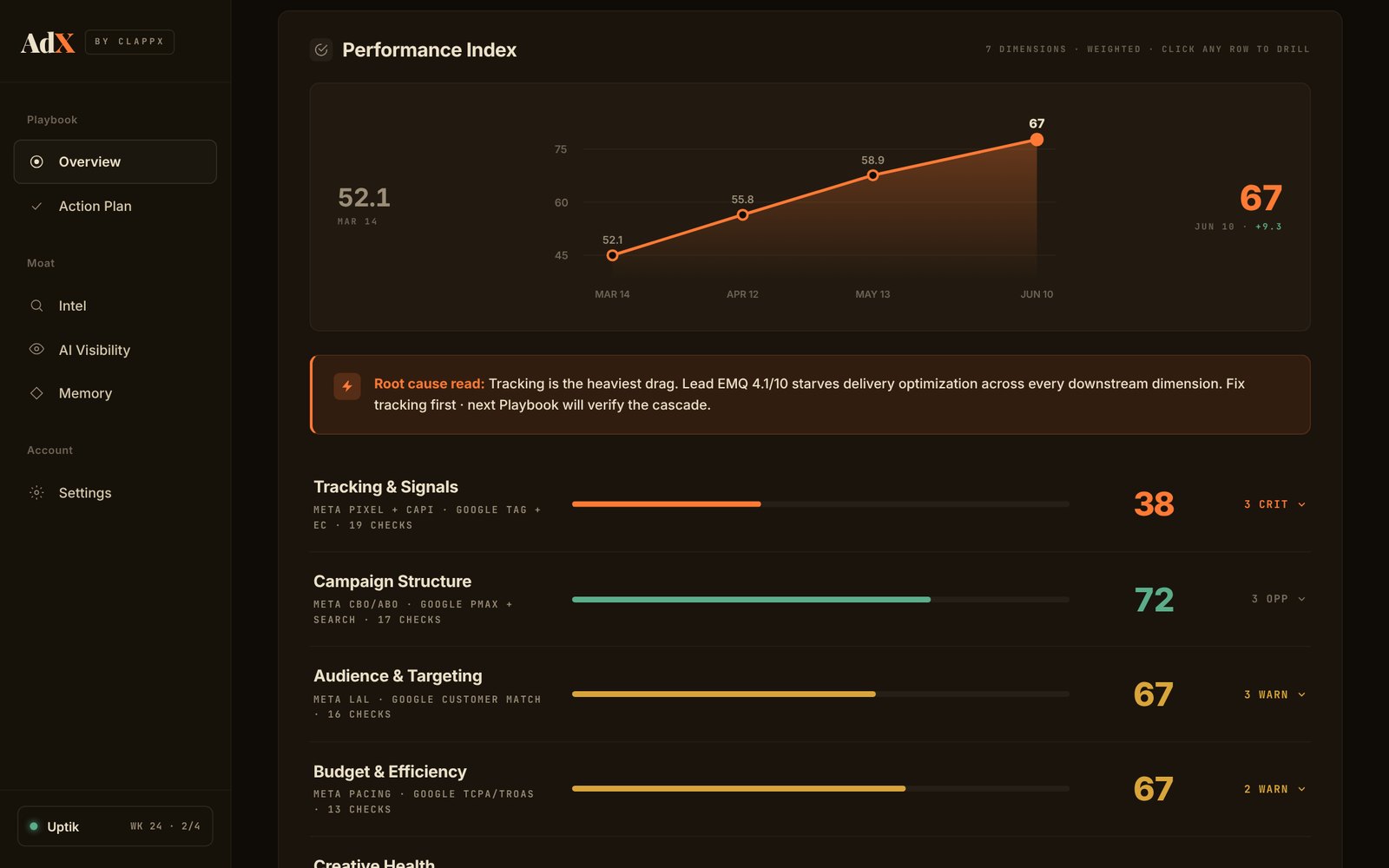Click the MAR 14 chart point at 52.1

coord(613,255)
